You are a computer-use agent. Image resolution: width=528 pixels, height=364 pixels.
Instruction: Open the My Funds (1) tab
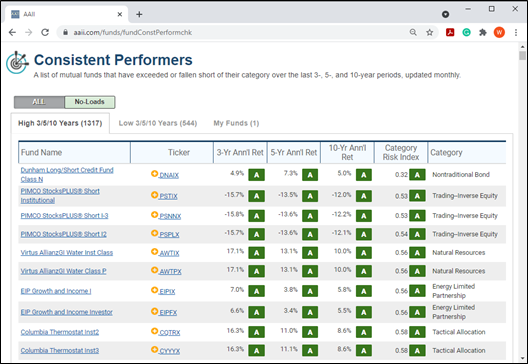236,123
